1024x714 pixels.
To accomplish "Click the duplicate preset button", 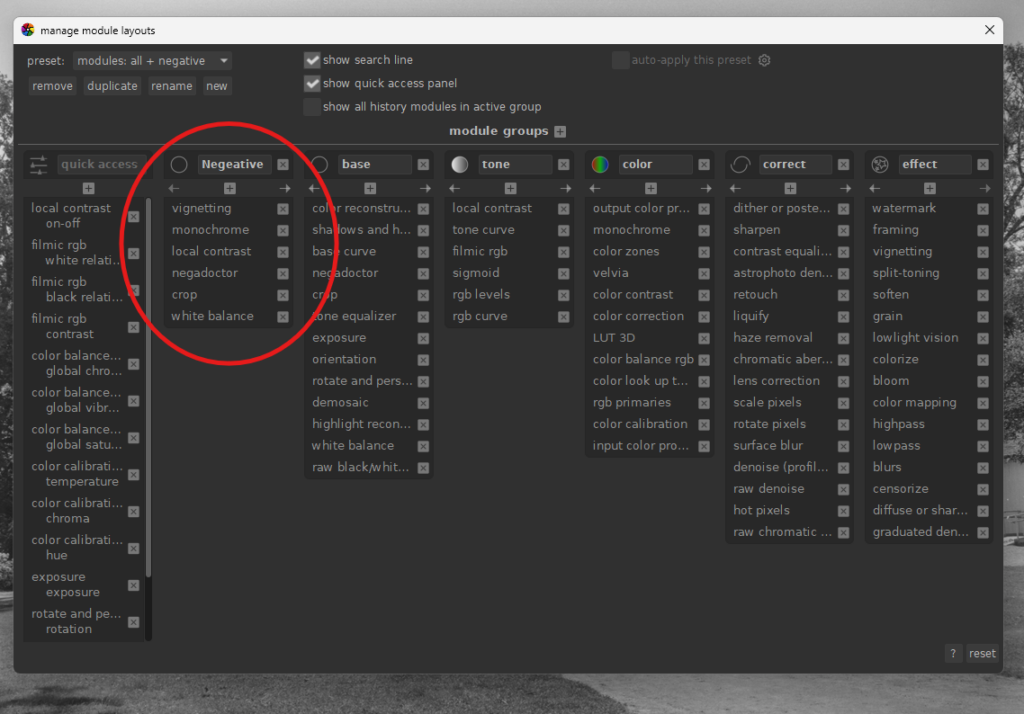I will (112, 86).
